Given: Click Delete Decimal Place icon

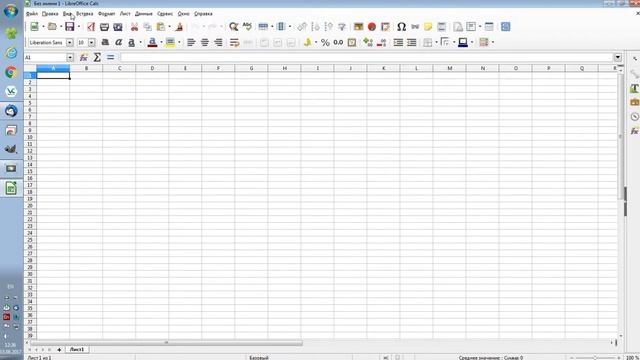Looking at the screenshot, I should [x=381, y=42].
